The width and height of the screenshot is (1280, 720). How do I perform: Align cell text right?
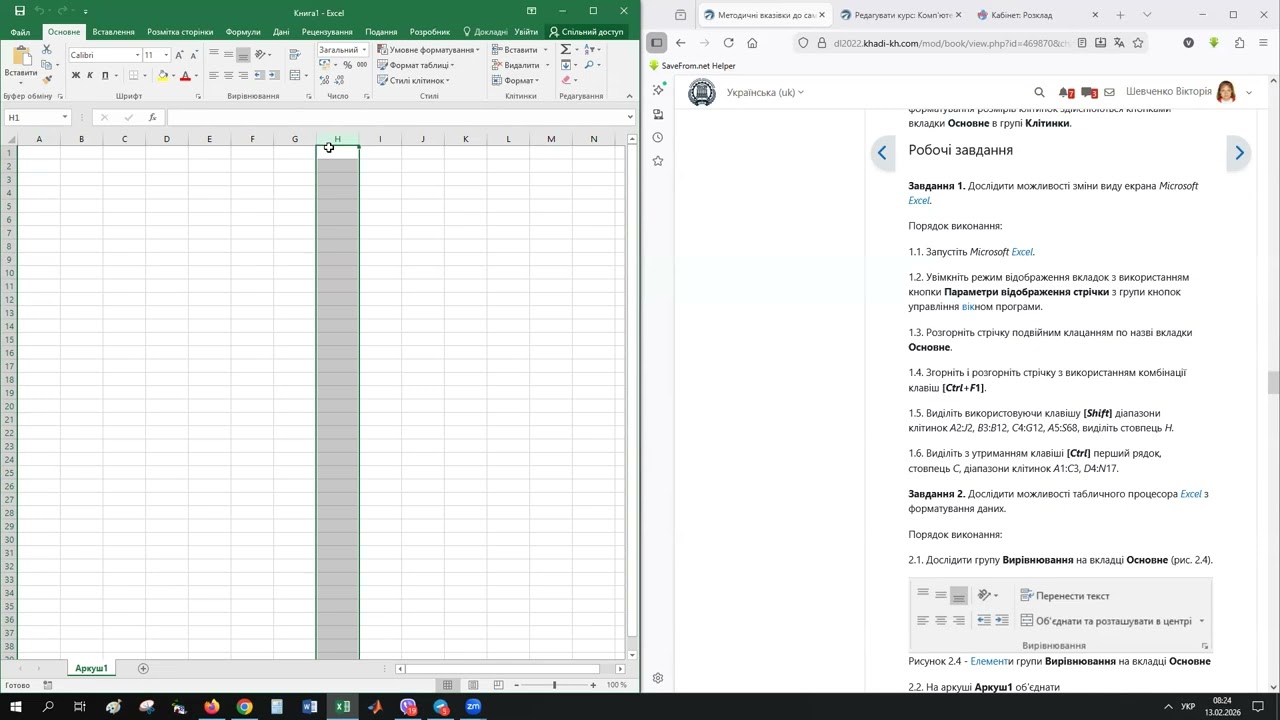coord(243,75)
